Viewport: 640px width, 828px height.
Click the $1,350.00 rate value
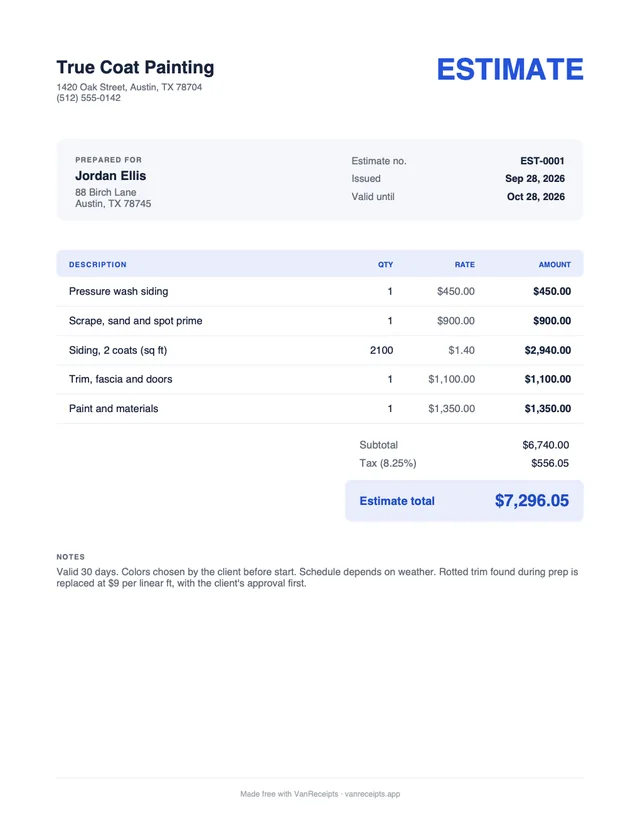(x=451, y=409)
